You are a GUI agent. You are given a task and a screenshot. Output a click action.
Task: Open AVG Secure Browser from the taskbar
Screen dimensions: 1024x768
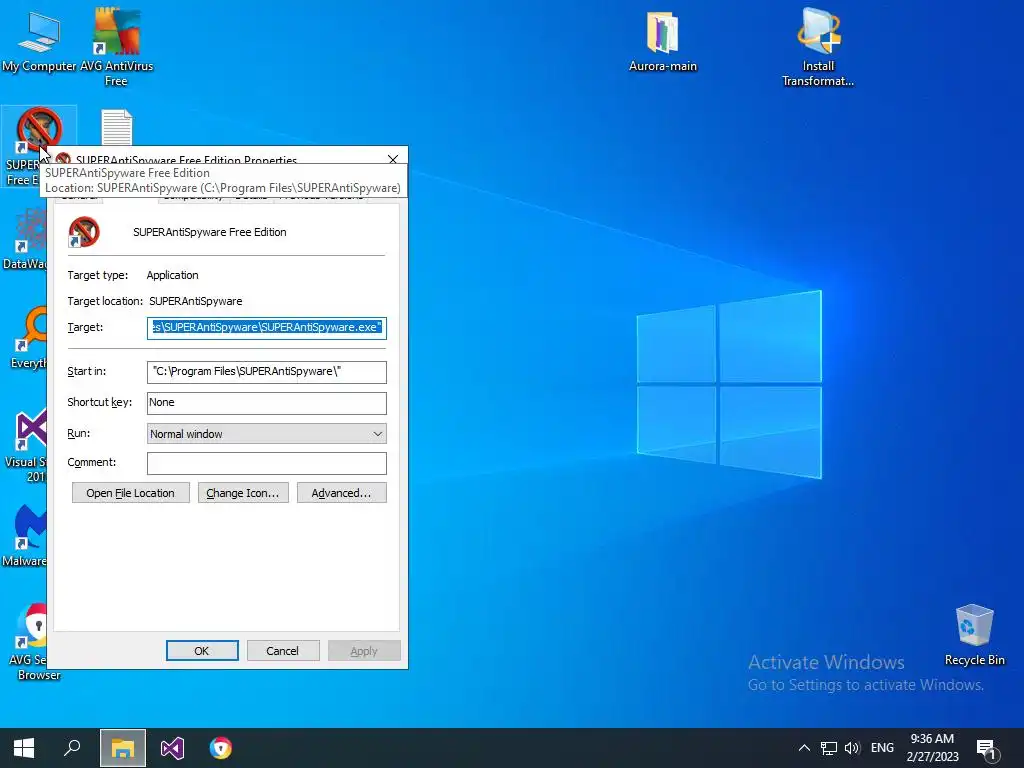(x=221, y=748)
